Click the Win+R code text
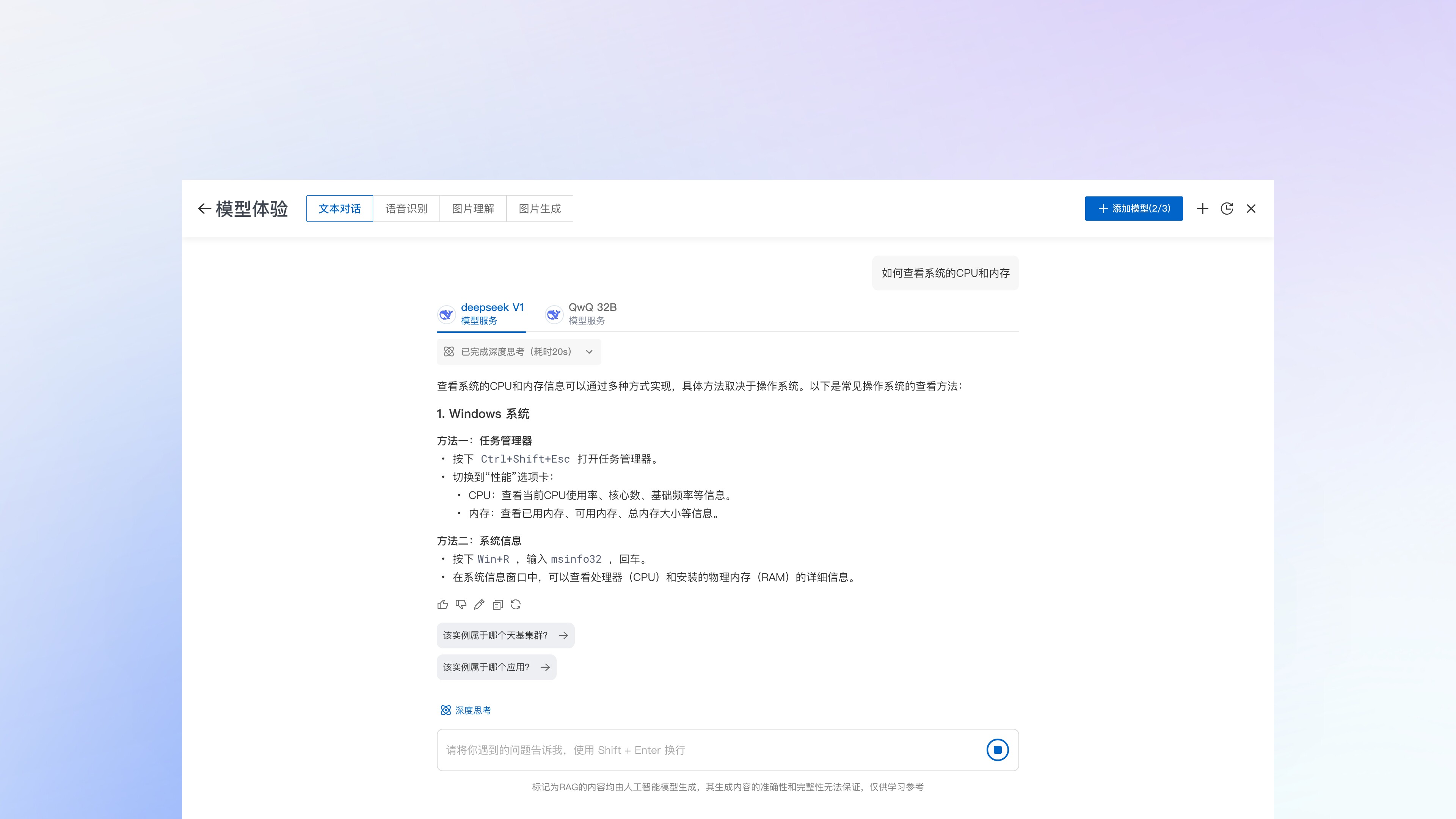The height and width of the screenshot is (819, 1456). [493, 559]
